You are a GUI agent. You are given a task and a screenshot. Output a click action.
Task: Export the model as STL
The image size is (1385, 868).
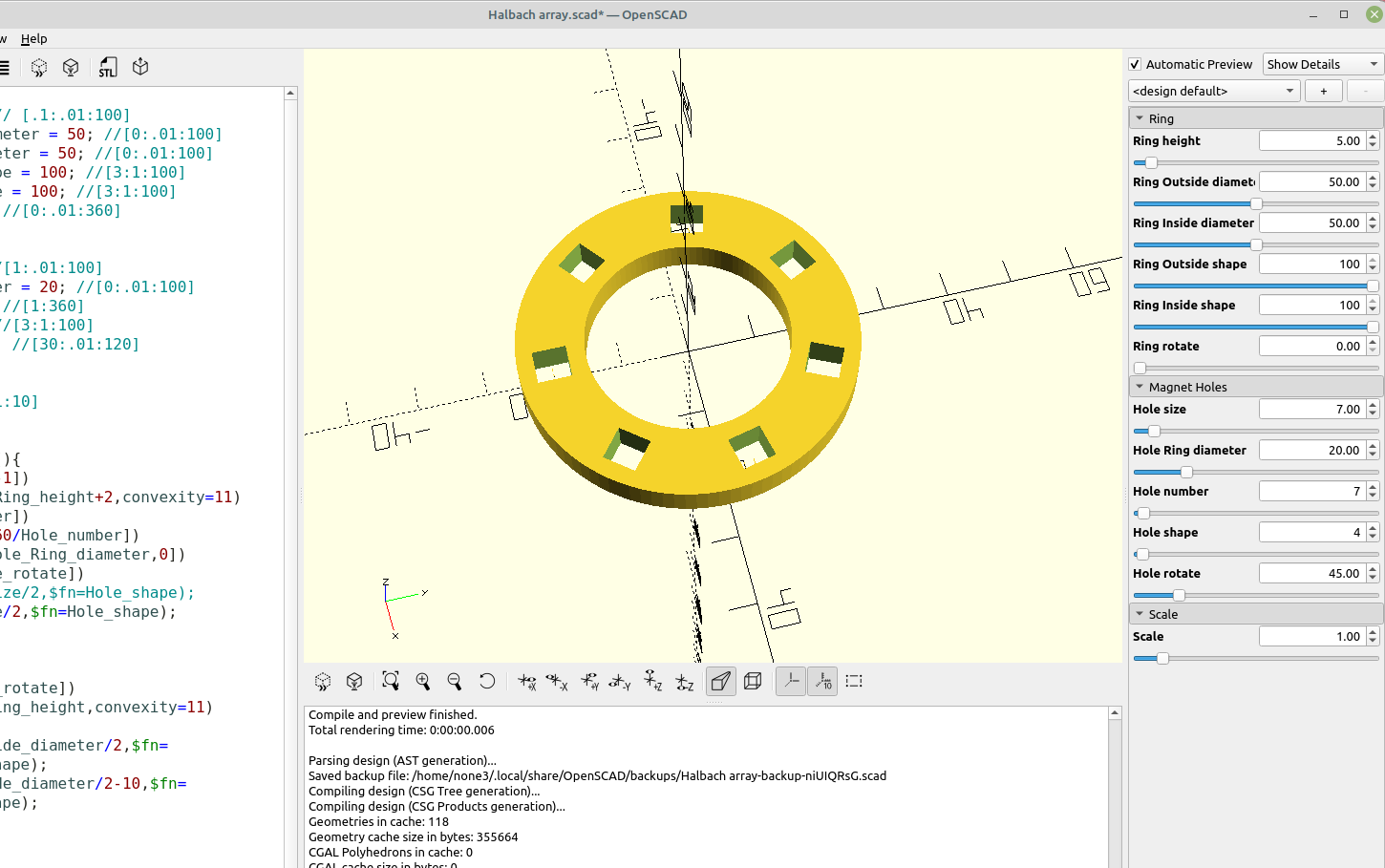click(x=108, y=67)
